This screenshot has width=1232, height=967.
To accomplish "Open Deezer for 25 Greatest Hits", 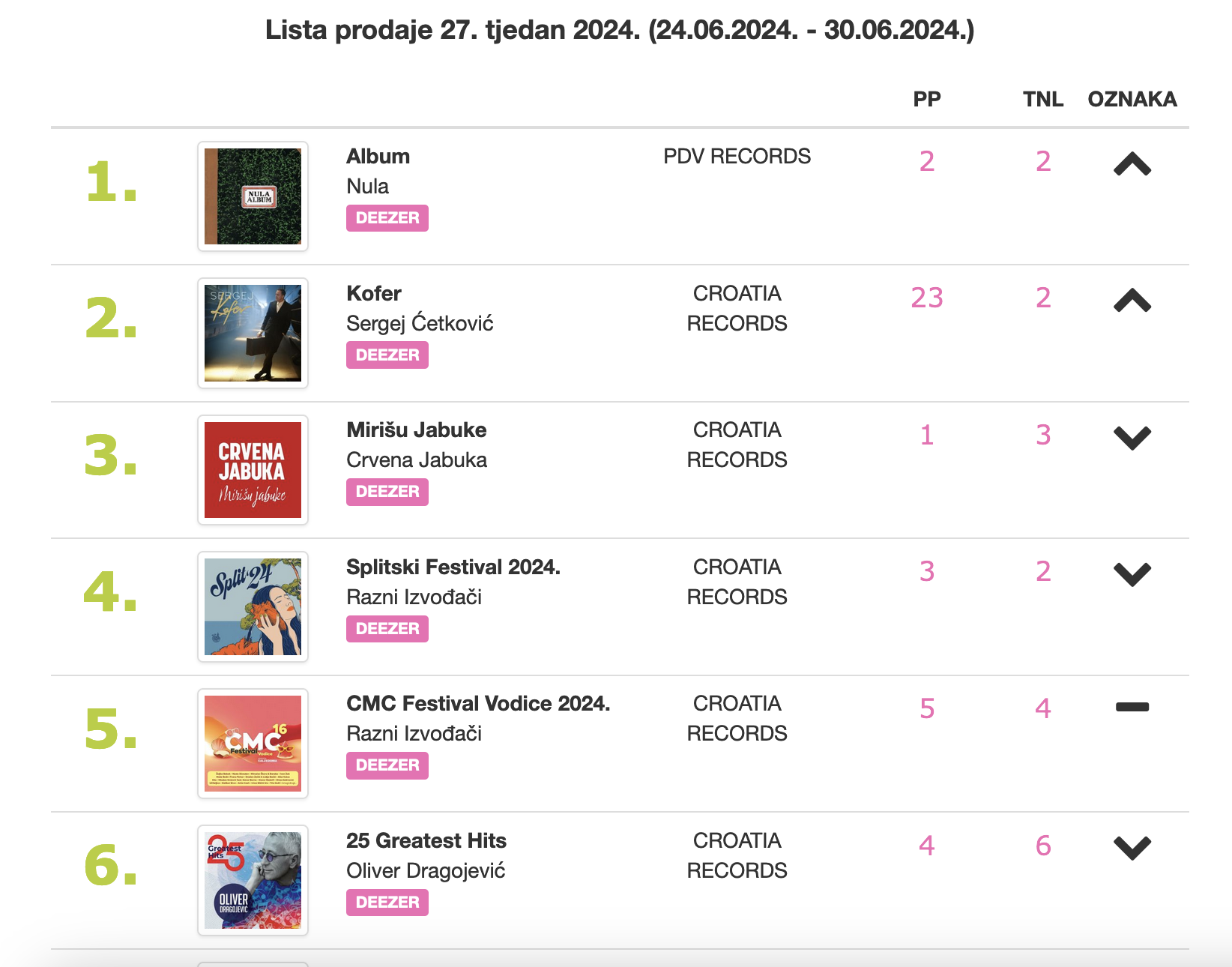I will pyautogui.click(x=387, y=903).
